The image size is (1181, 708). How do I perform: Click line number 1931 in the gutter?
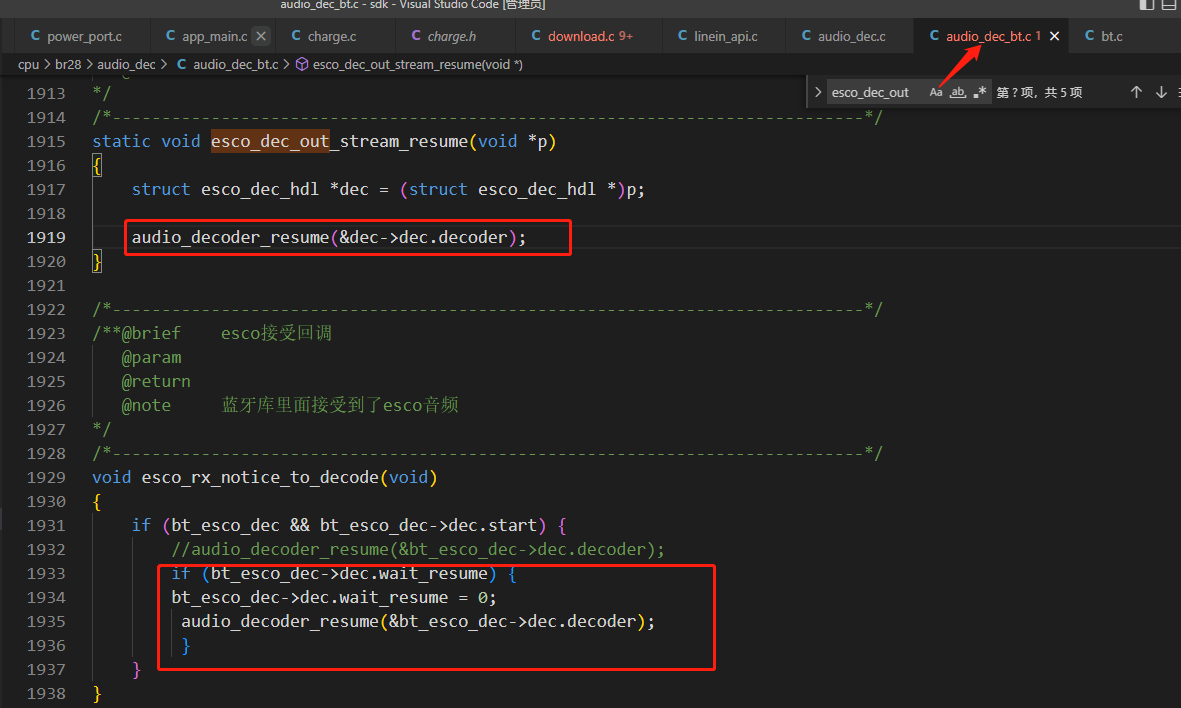(46, 525)
